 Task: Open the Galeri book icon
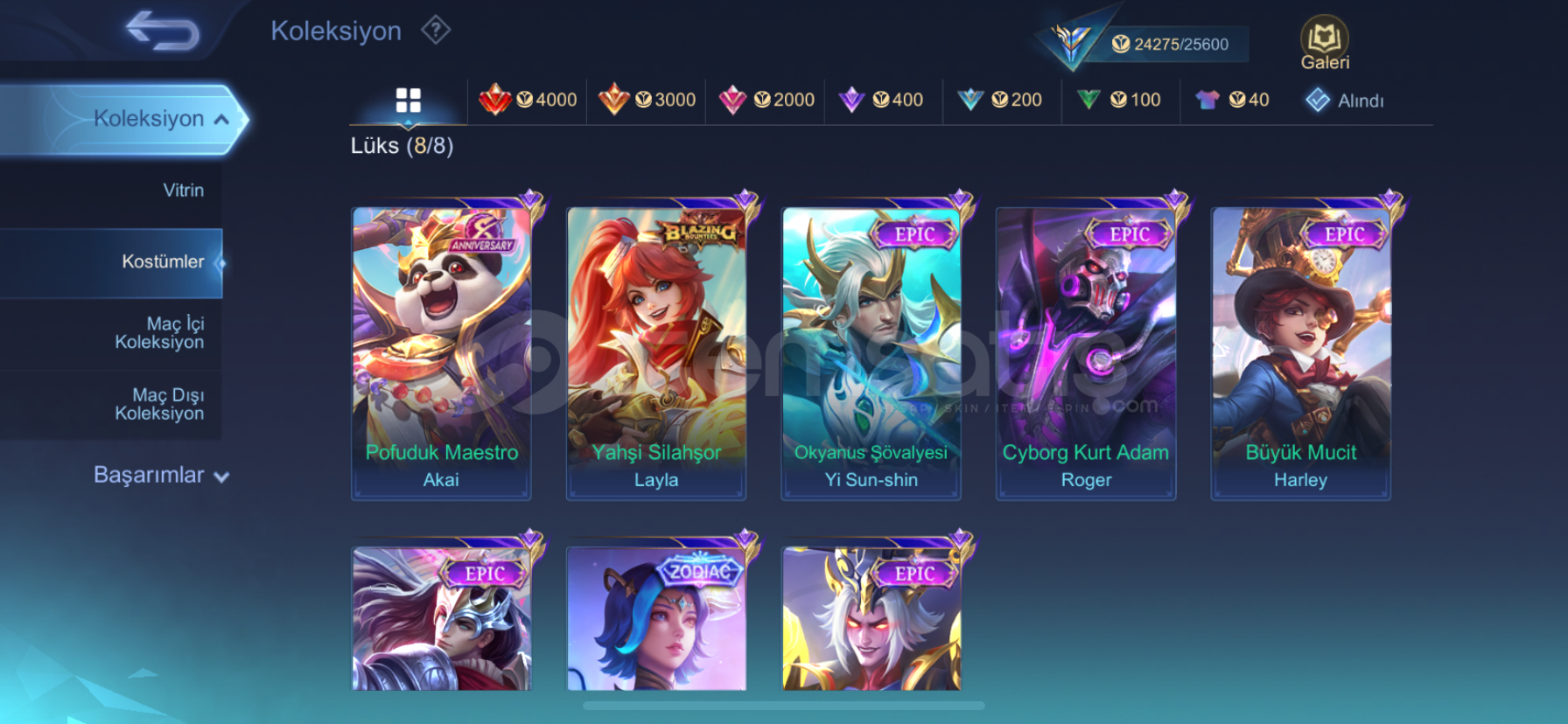(x=1325, y=43)
